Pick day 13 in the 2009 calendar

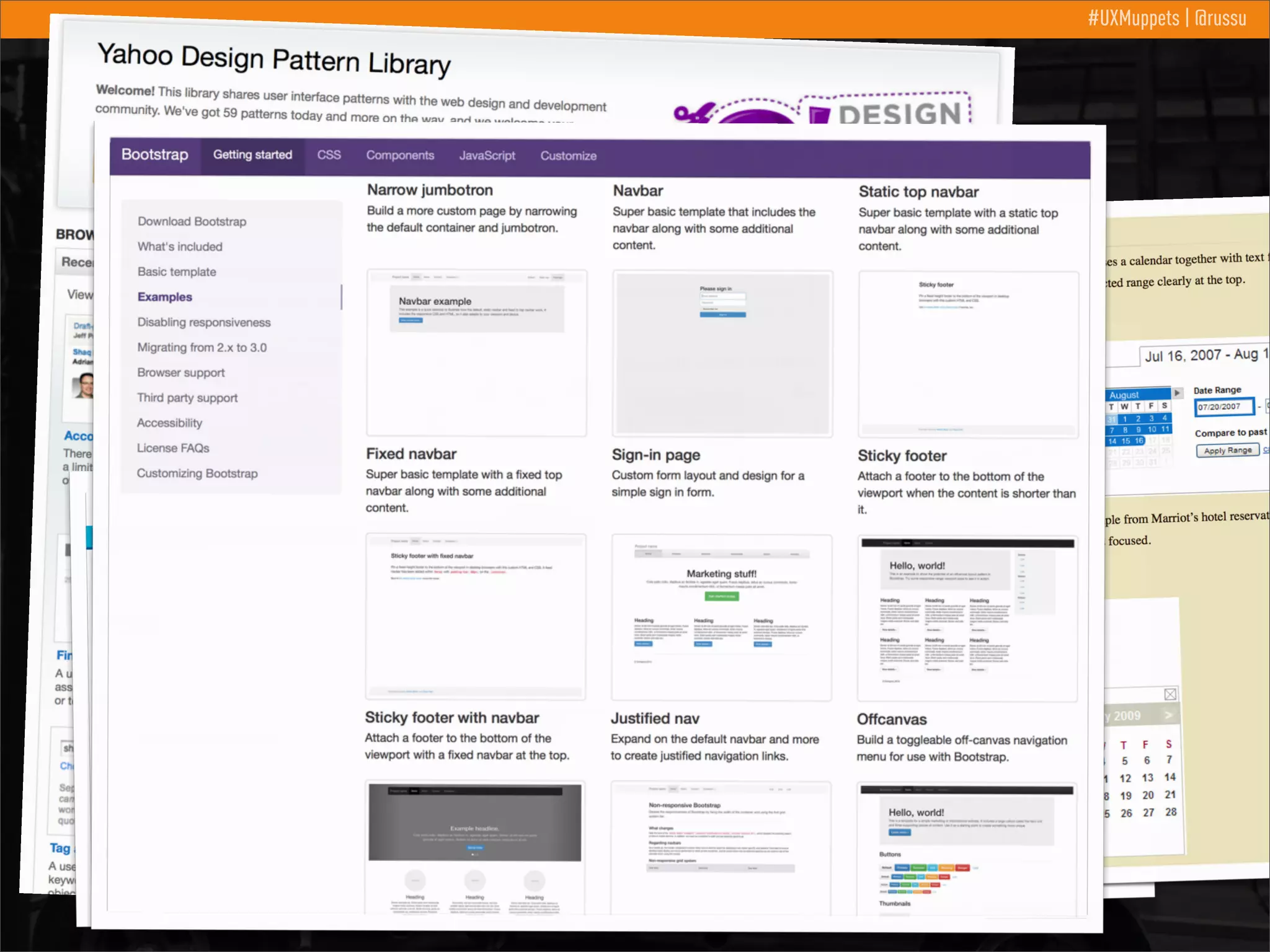tap(1148, 778)
